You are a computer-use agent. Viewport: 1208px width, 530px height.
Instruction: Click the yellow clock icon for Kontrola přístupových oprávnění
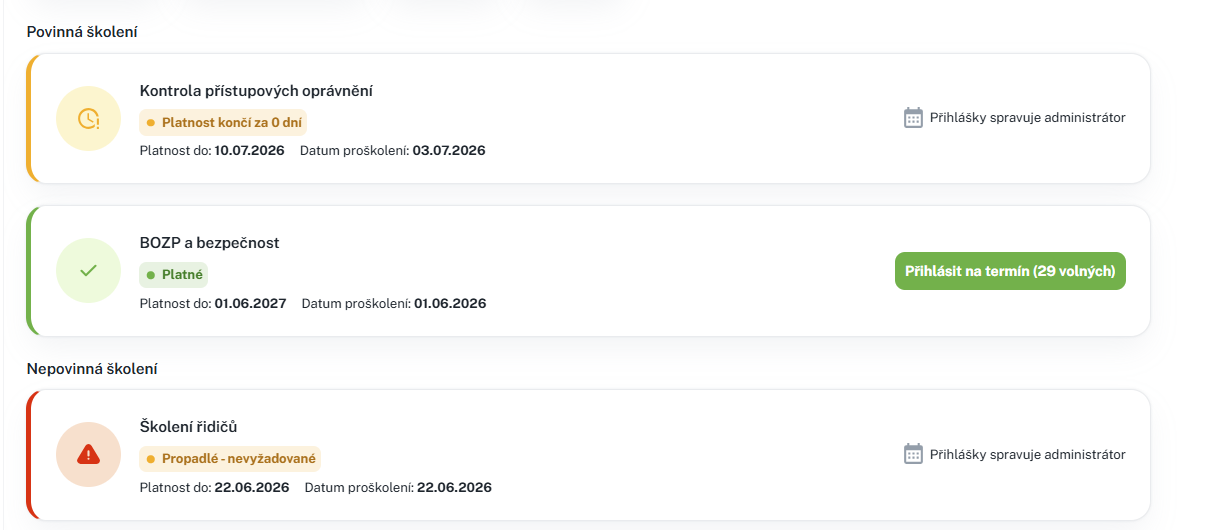[89, 119]
